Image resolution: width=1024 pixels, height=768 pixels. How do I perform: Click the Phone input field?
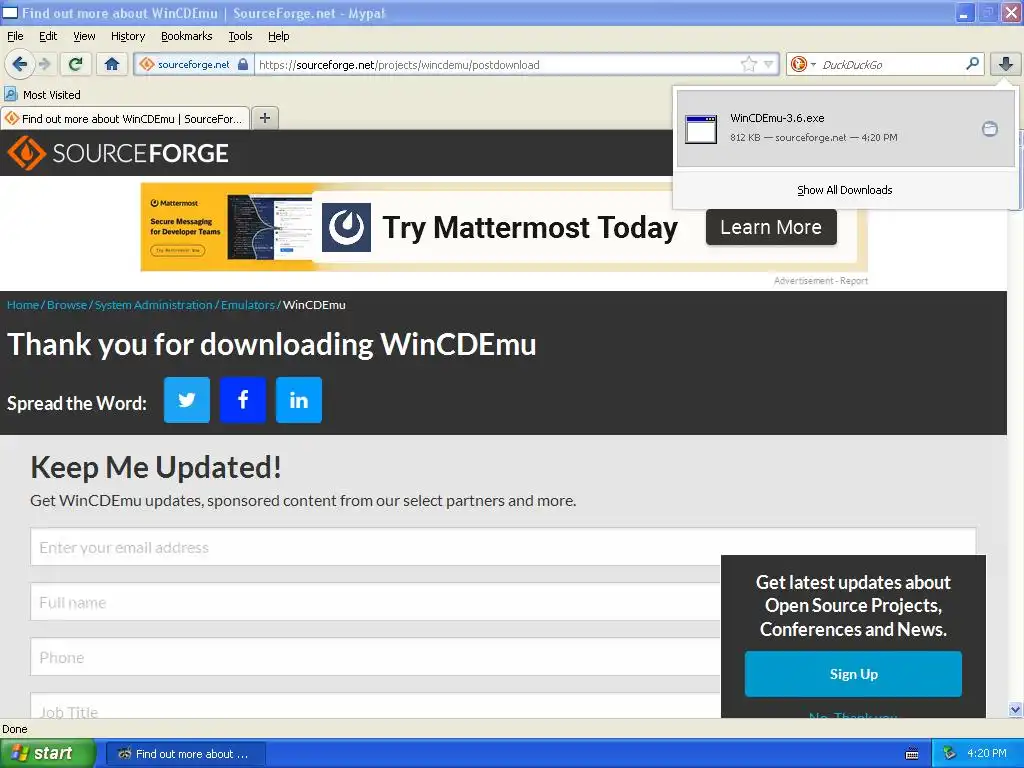(x=376, y=657)
